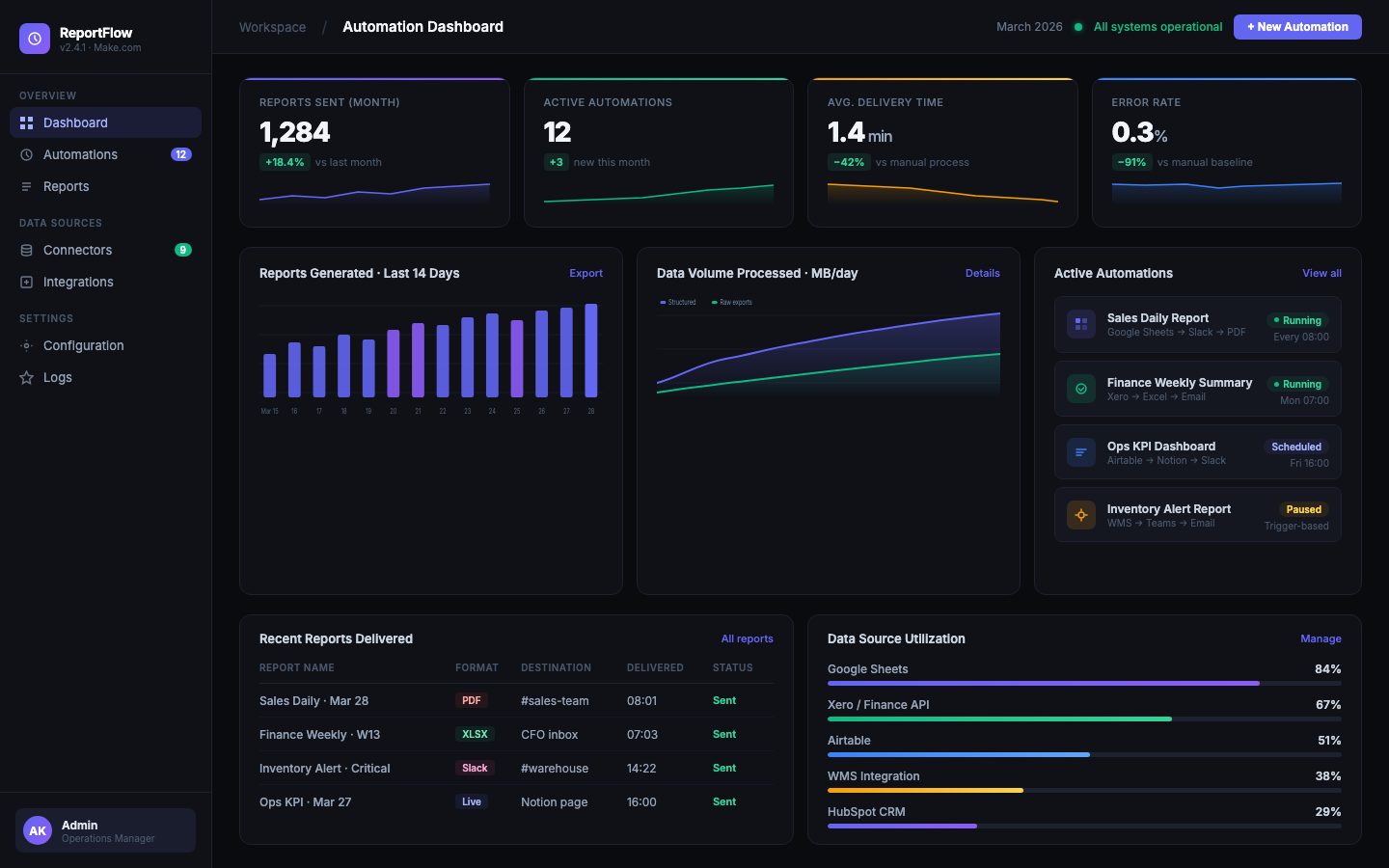Click the ReportFlow clock logo icon

coord(35,39)
